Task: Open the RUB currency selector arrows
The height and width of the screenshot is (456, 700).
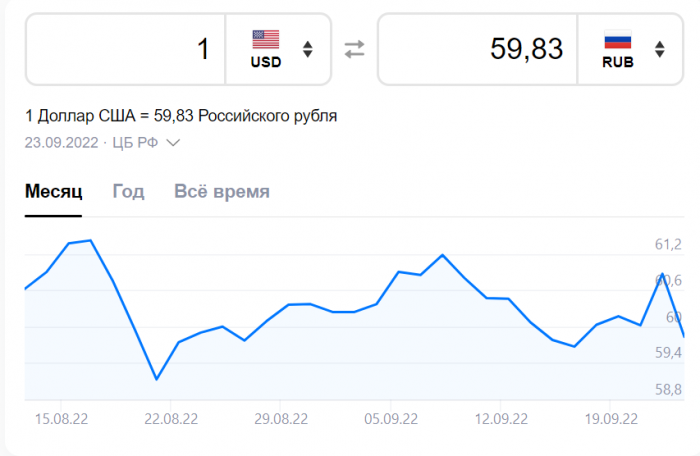Action: coord(660,49)
